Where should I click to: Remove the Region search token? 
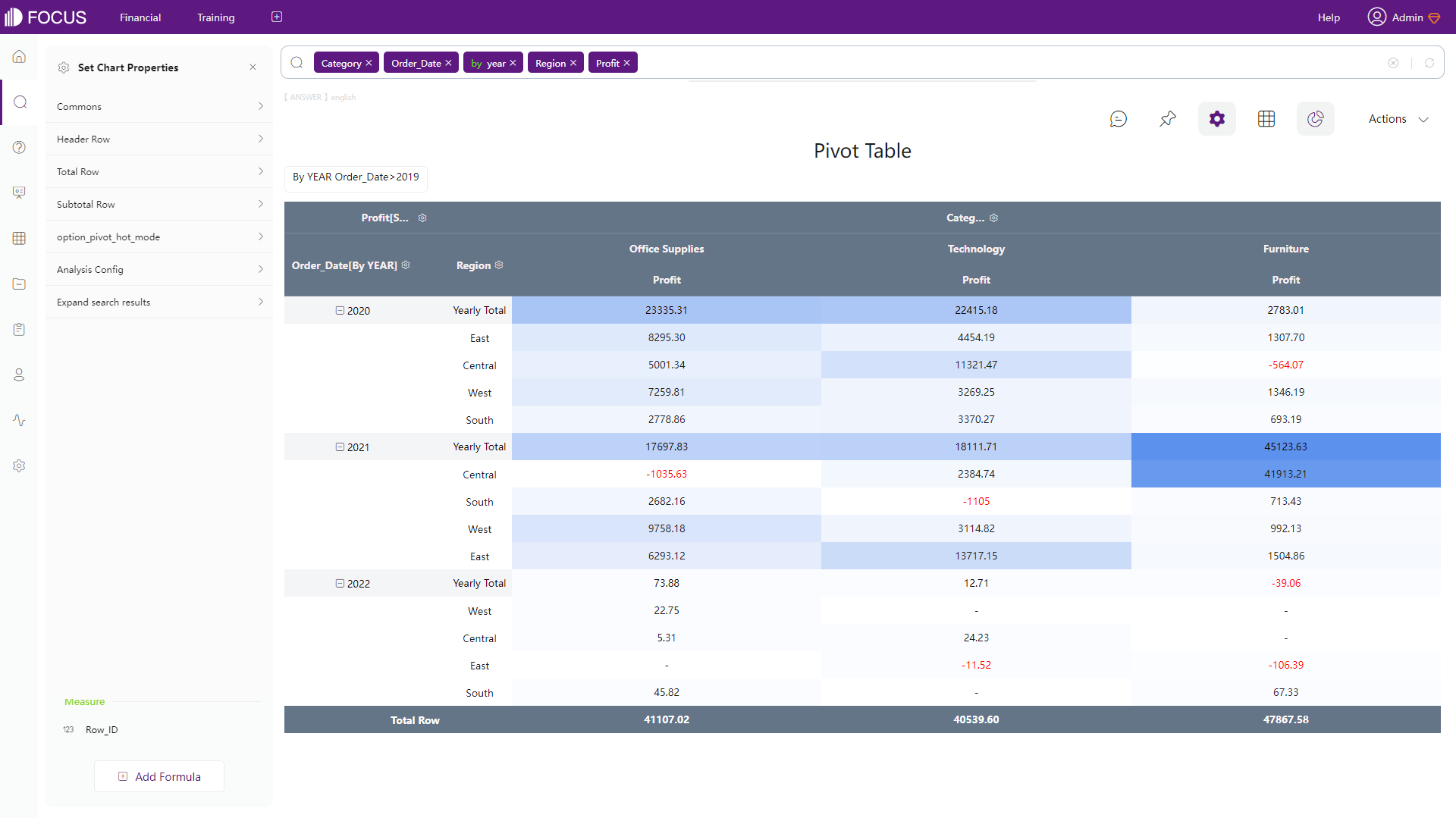(x=573, y=63)
